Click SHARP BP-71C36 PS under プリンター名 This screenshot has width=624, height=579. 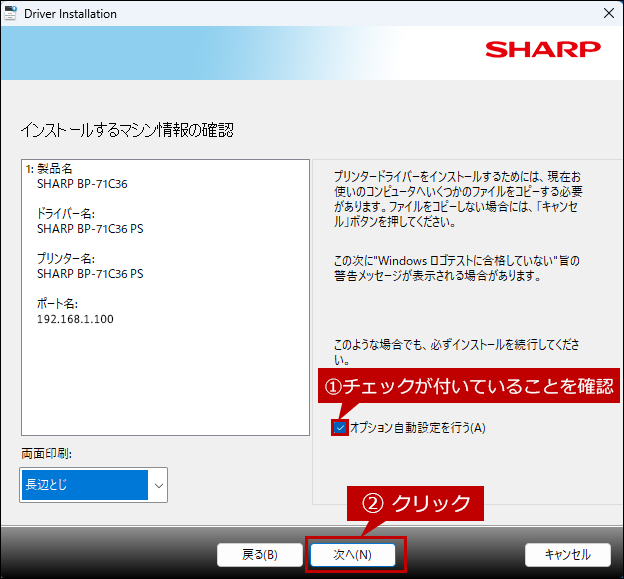pyautogui.click(x=90, y=273)
